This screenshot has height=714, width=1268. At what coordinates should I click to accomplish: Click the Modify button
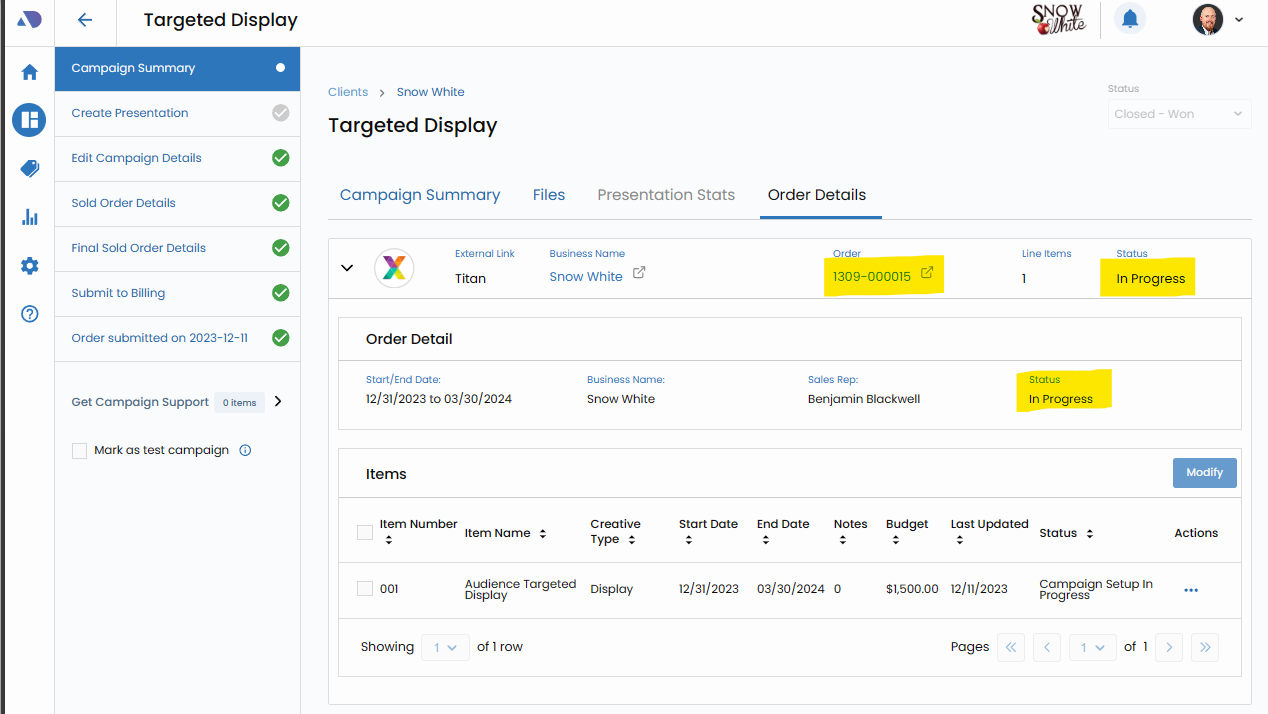[x=1204, y=473]
